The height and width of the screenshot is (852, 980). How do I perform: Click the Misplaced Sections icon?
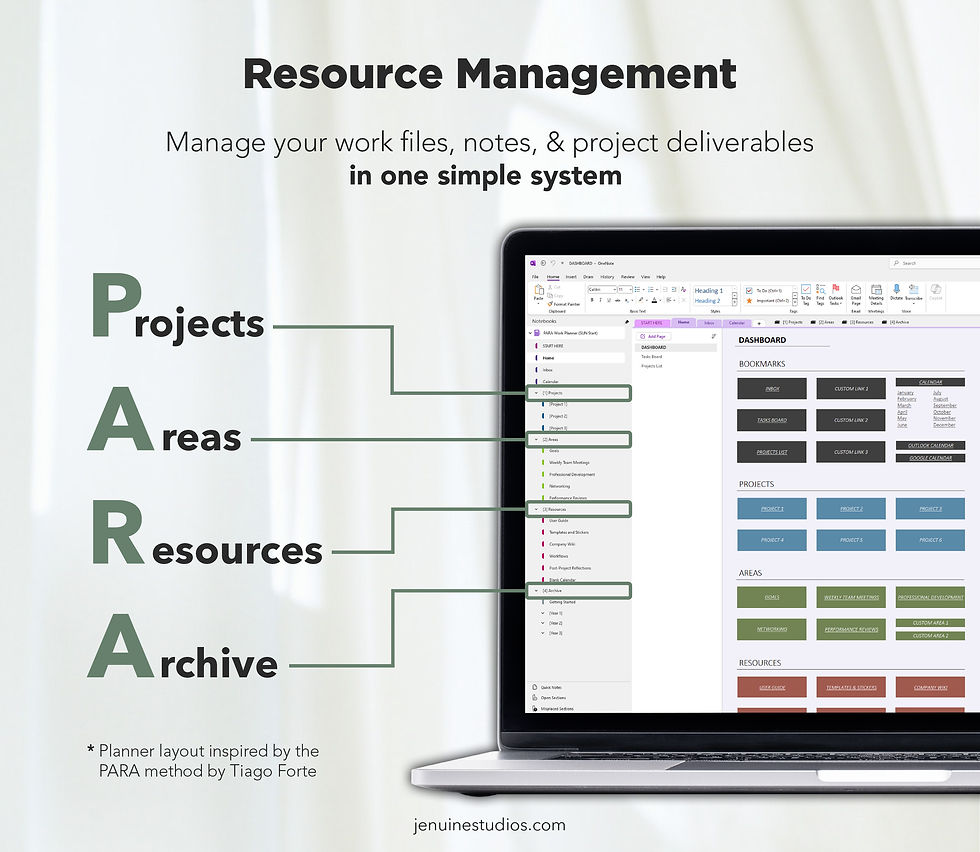coord(534,708)
